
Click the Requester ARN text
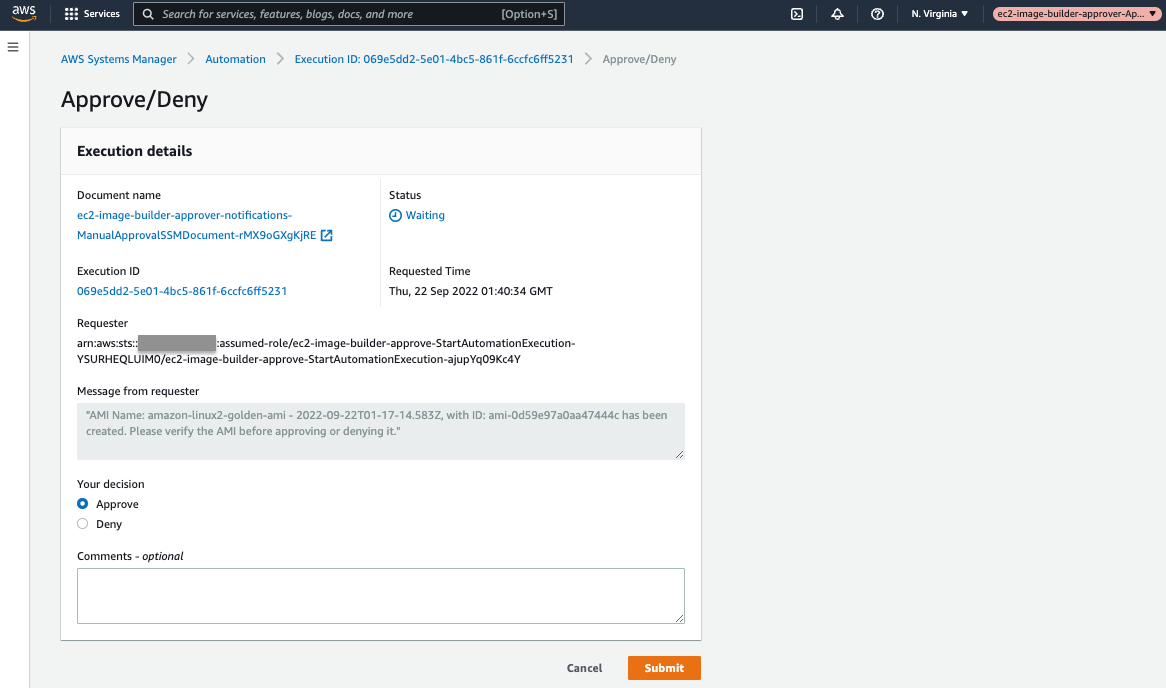326,351
